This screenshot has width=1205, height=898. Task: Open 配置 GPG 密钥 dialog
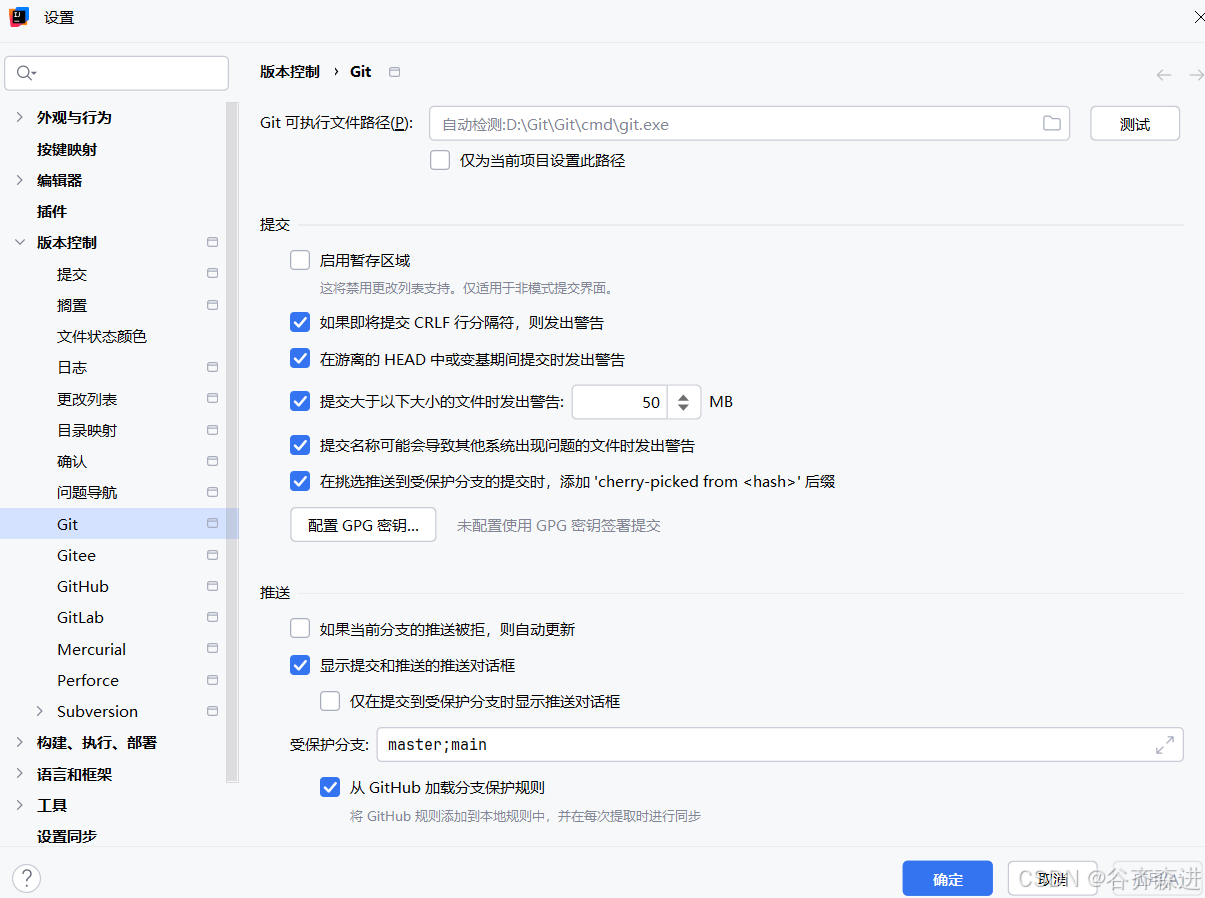click(x=362, y=523)
